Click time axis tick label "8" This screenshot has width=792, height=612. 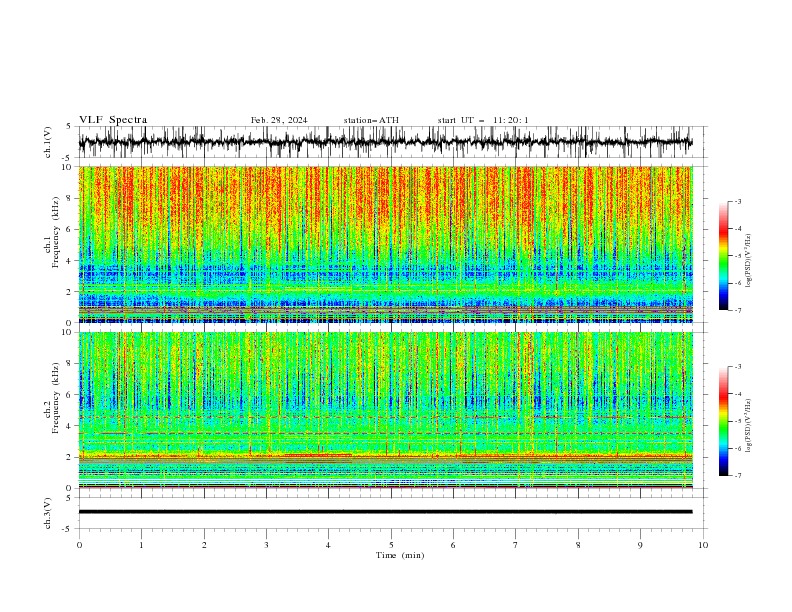tap(578, 545)
